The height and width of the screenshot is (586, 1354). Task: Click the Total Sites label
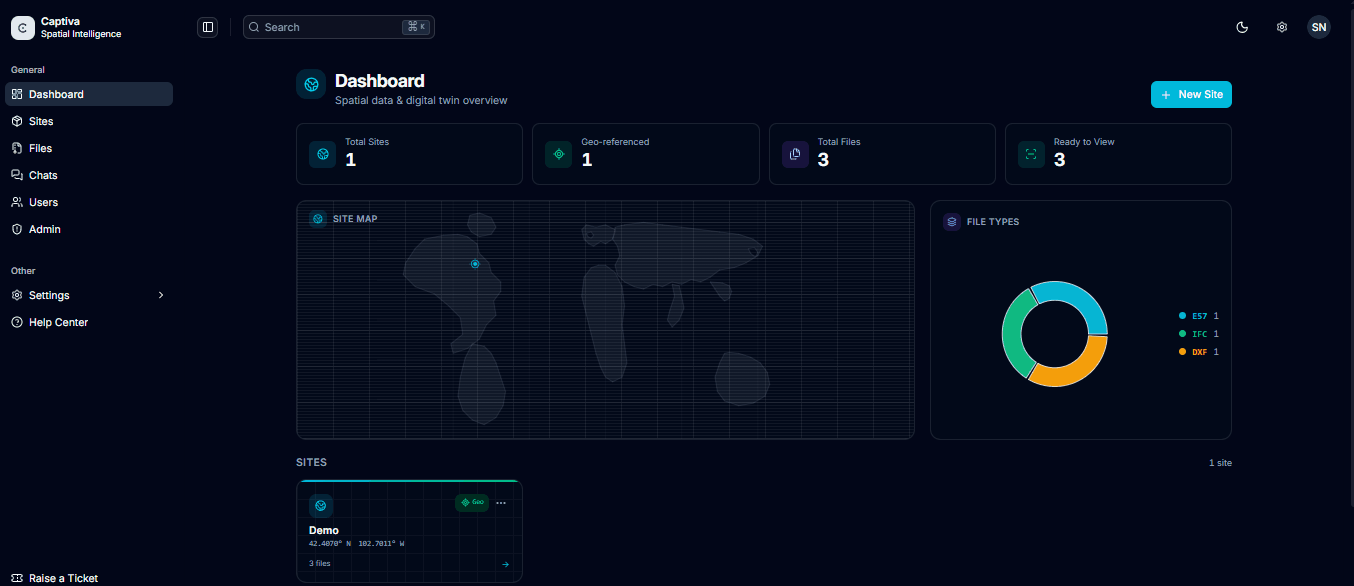tap(367, 142)
